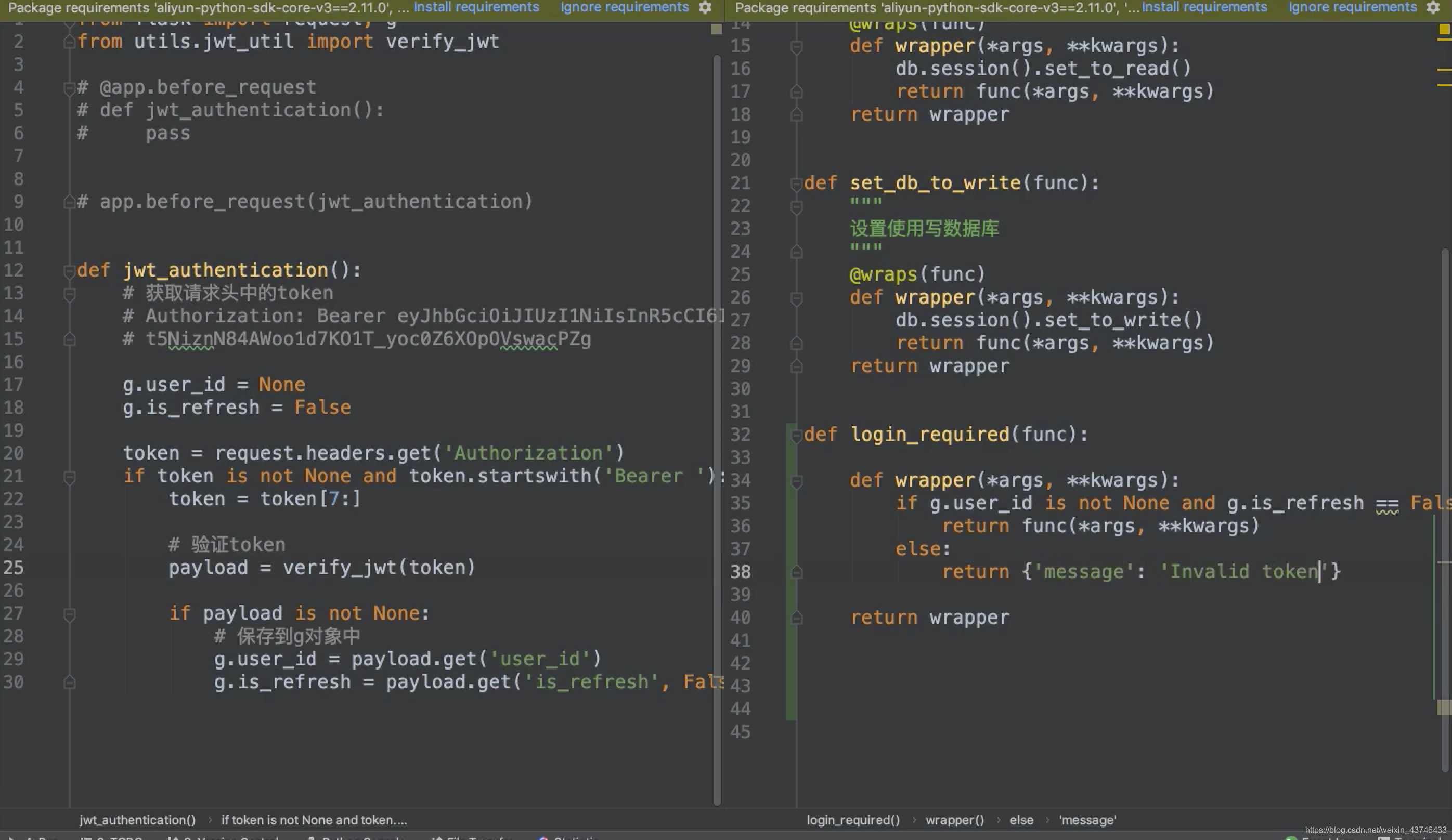Click fold end marker at left line 15

[x=69, y=339]
